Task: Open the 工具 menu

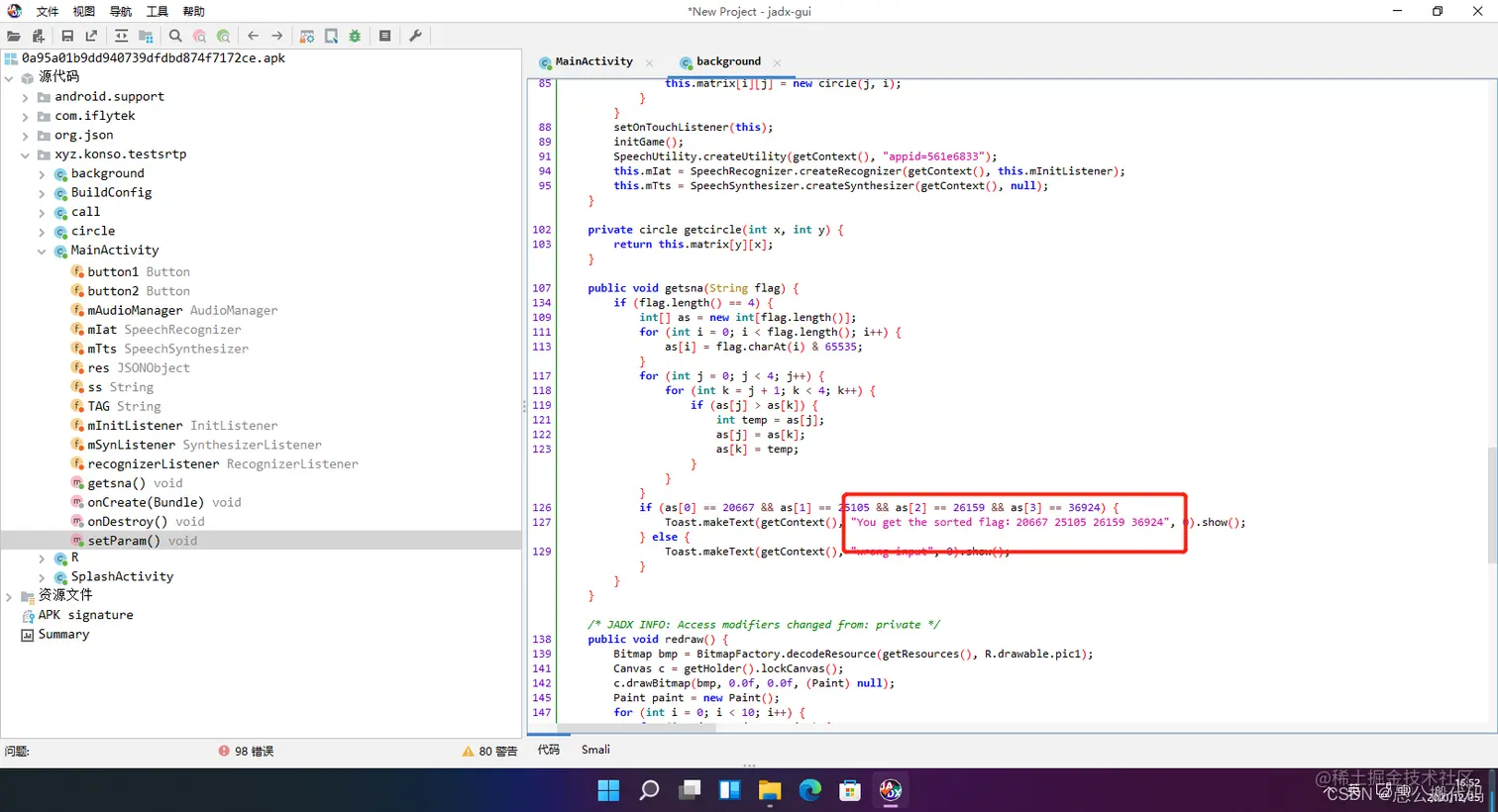Action: click(x=158, y=12)
